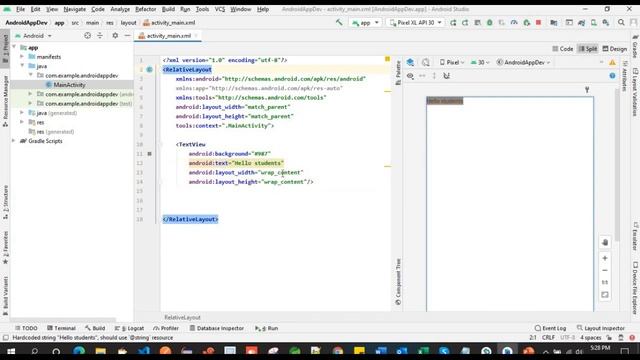Open the Profiler tool window
The image size is (640, 360).
pos(166,328)
